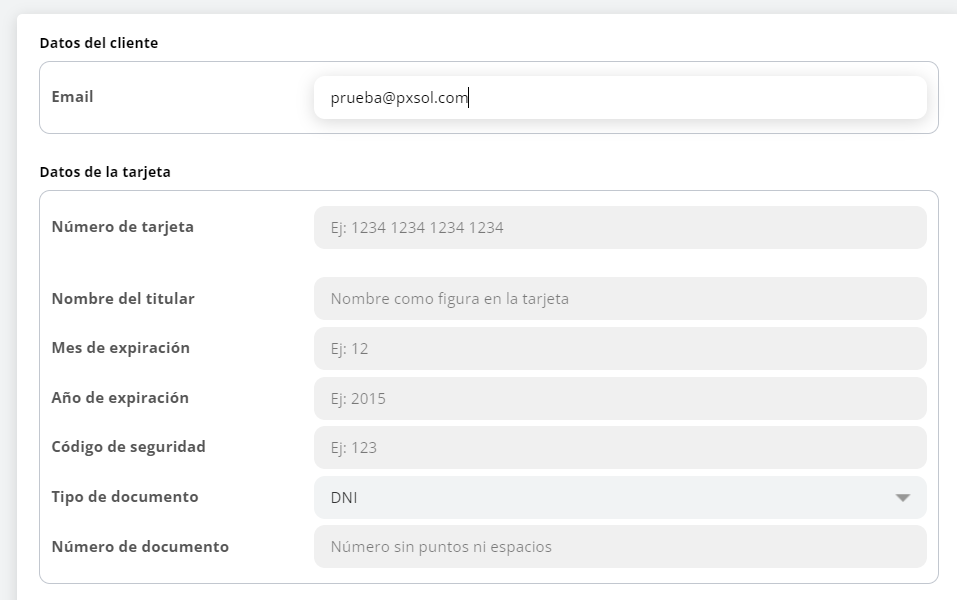Place cursor in the prueba@pxsol.com text
Viewport: 957px width, 600px height.
click(398, 98)
